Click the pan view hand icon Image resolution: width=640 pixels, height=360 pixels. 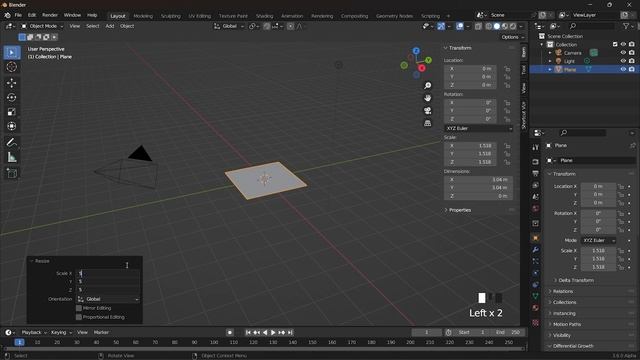tap(427, 98)
